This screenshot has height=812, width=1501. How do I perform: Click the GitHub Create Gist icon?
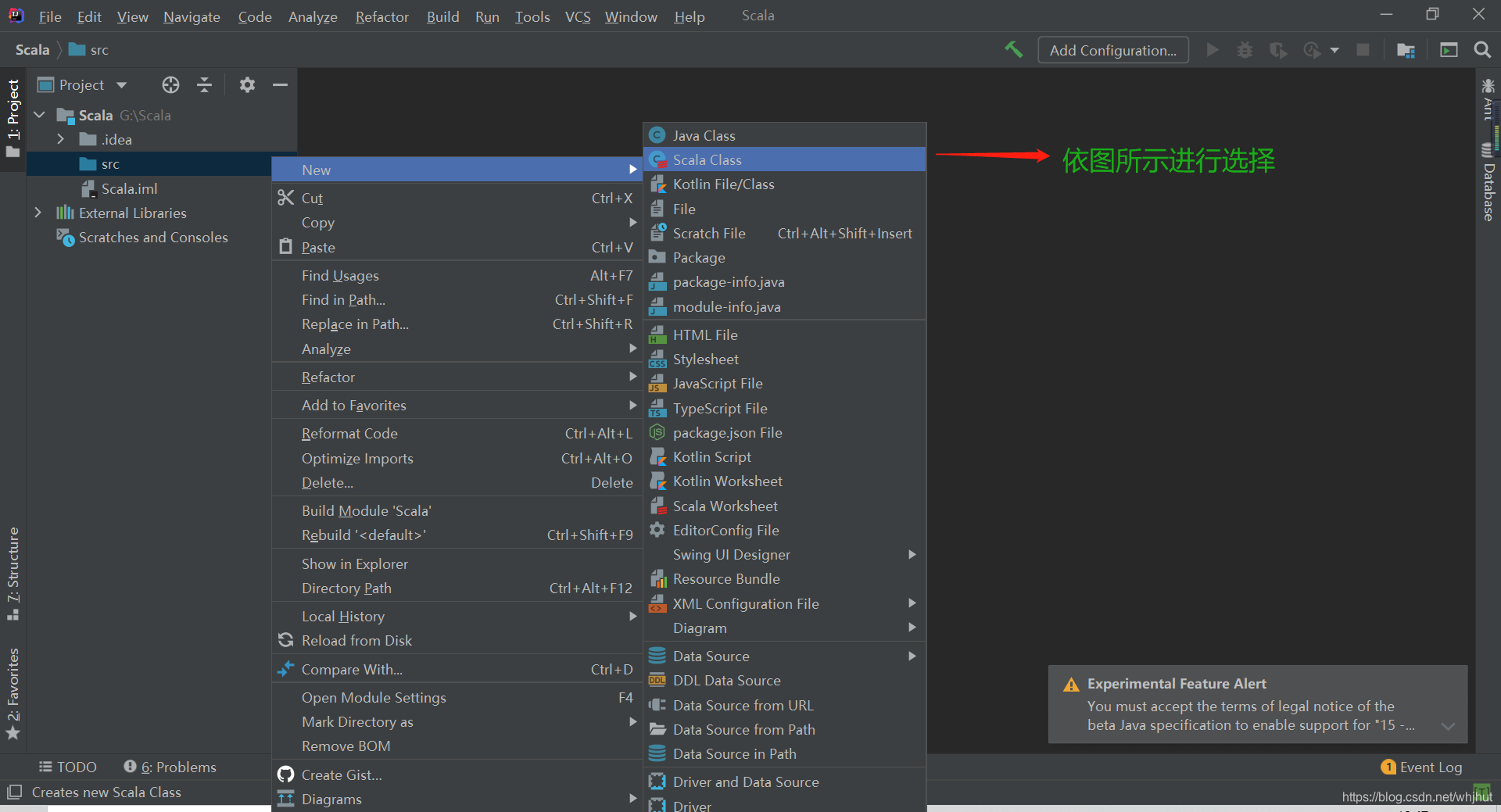(286, 774)
